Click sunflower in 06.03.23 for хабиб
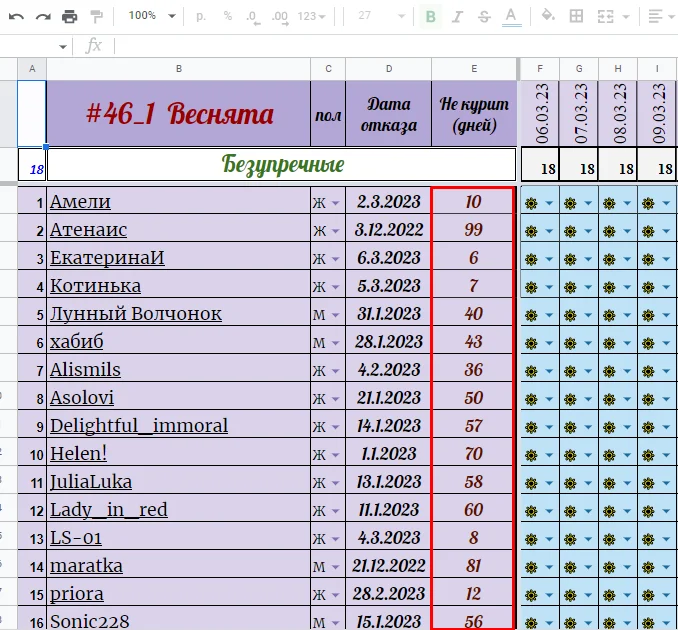The image size is (678, 630). pyautogui.click(x=531, y=343)
